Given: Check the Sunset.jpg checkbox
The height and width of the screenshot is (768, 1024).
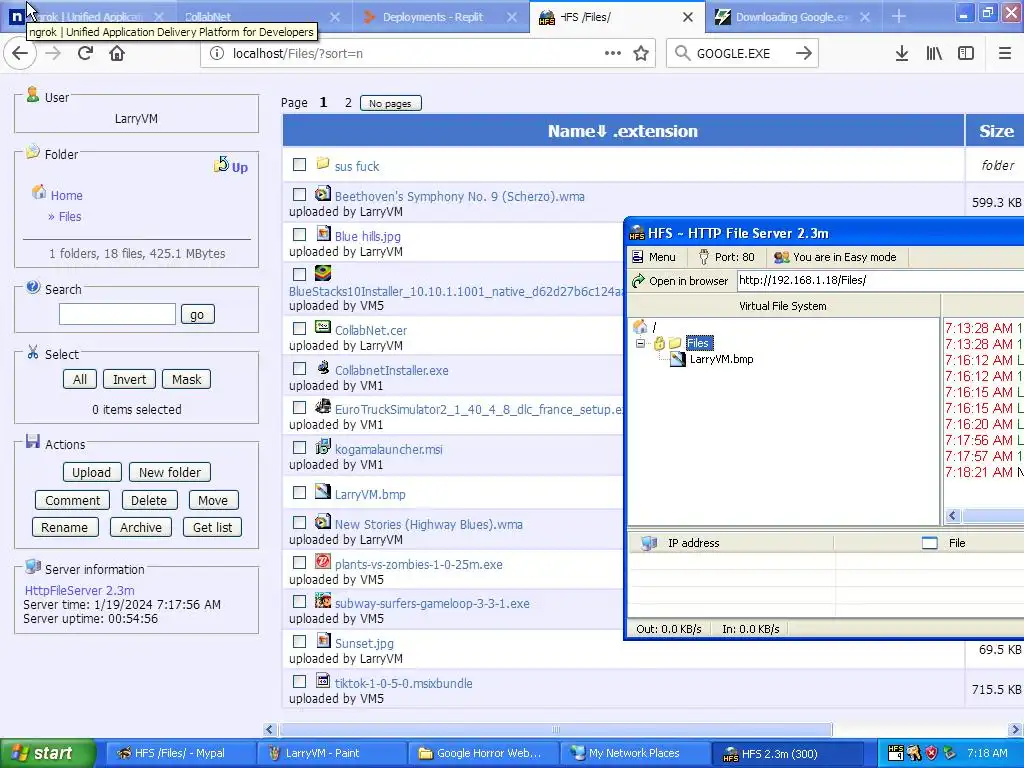Looking at the screenshot, I should click(x=299, y=642).
